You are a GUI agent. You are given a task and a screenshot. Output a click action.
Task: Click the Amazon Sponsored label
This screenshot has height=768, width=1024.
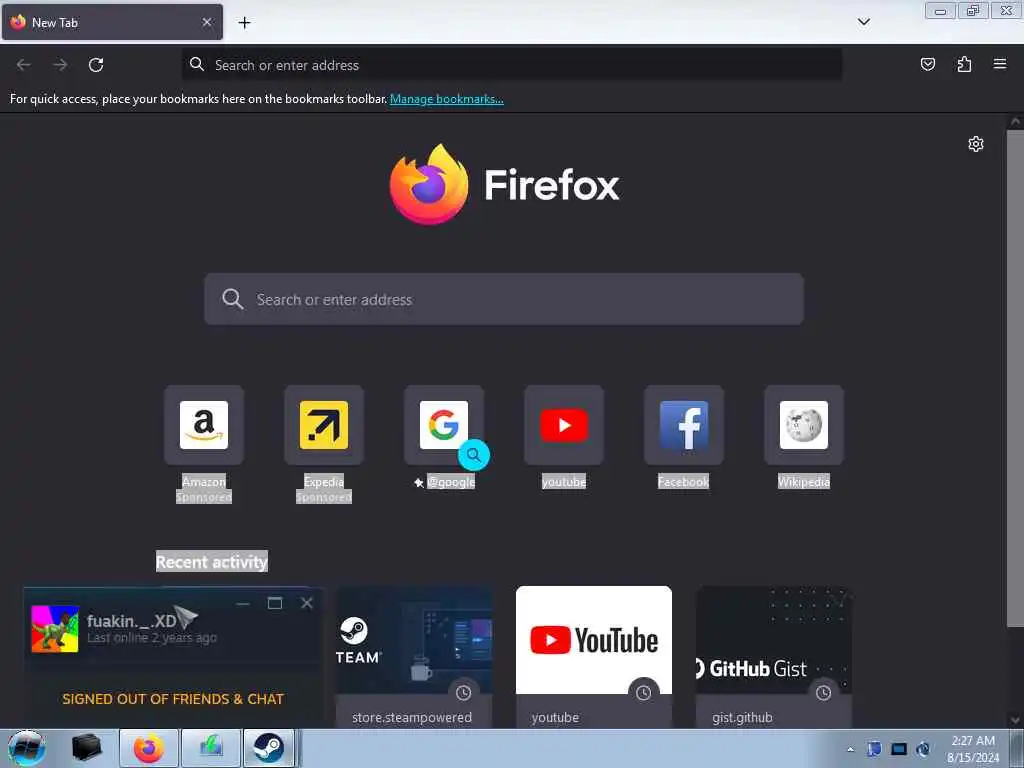click(204, 498)
